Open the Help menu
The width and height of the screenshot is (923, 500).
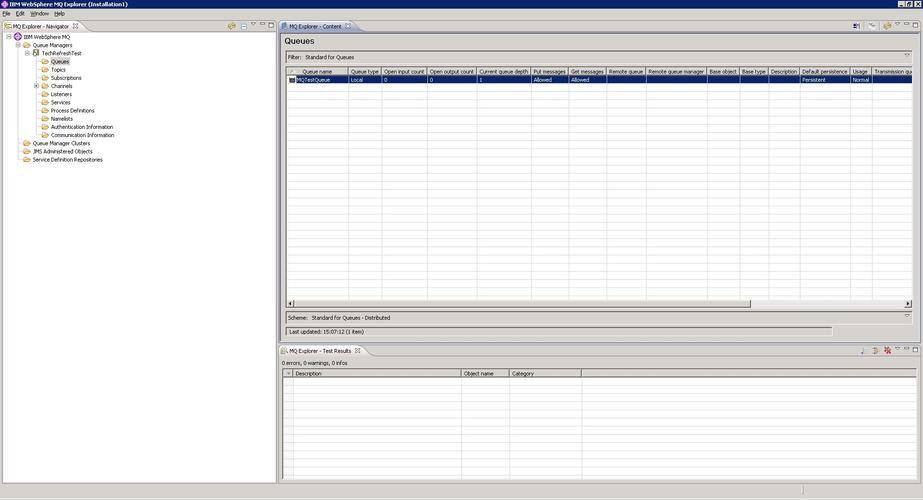tap(59, 14)
